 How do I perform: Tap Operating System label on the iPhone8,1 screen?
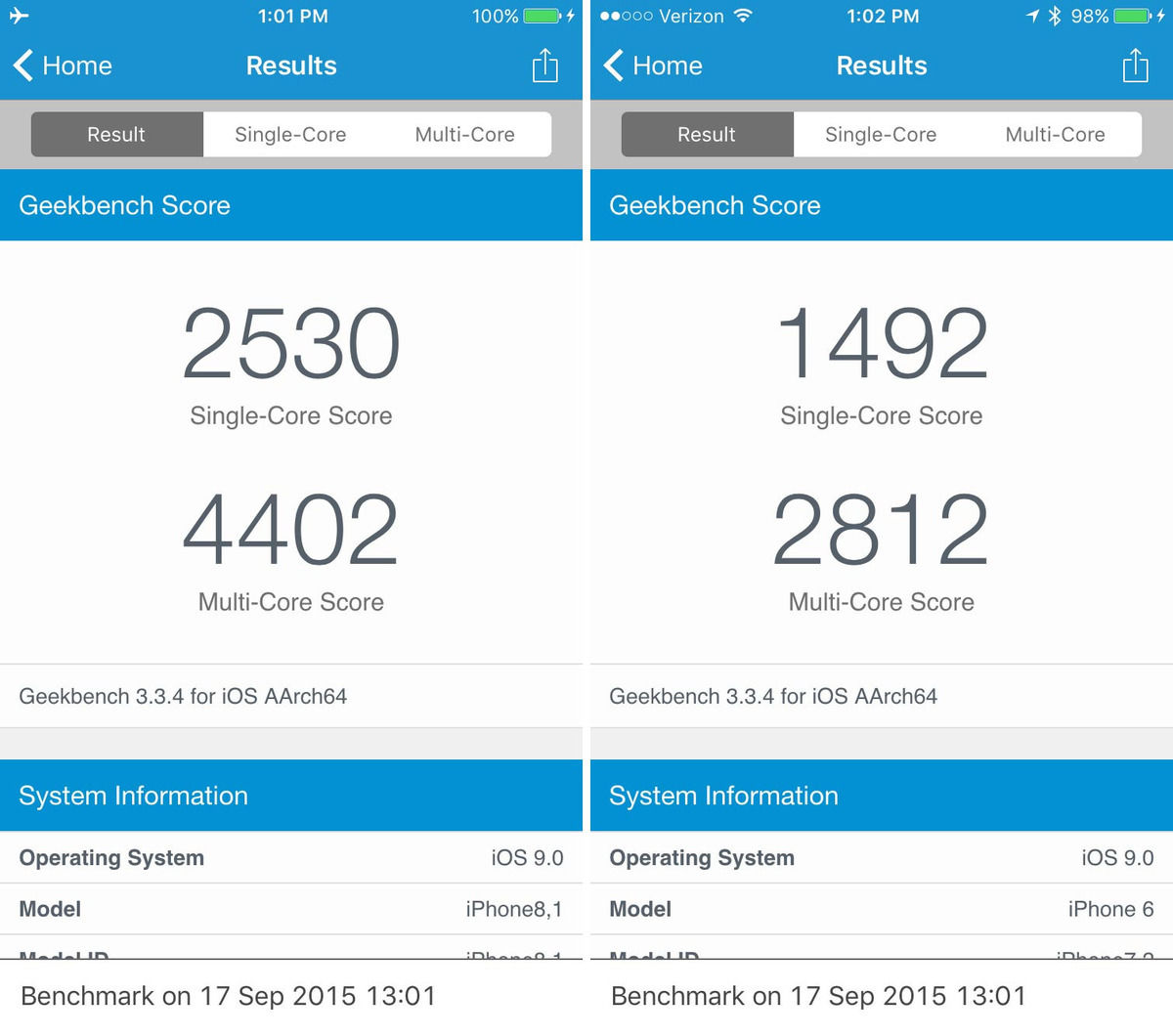[111, 858]
